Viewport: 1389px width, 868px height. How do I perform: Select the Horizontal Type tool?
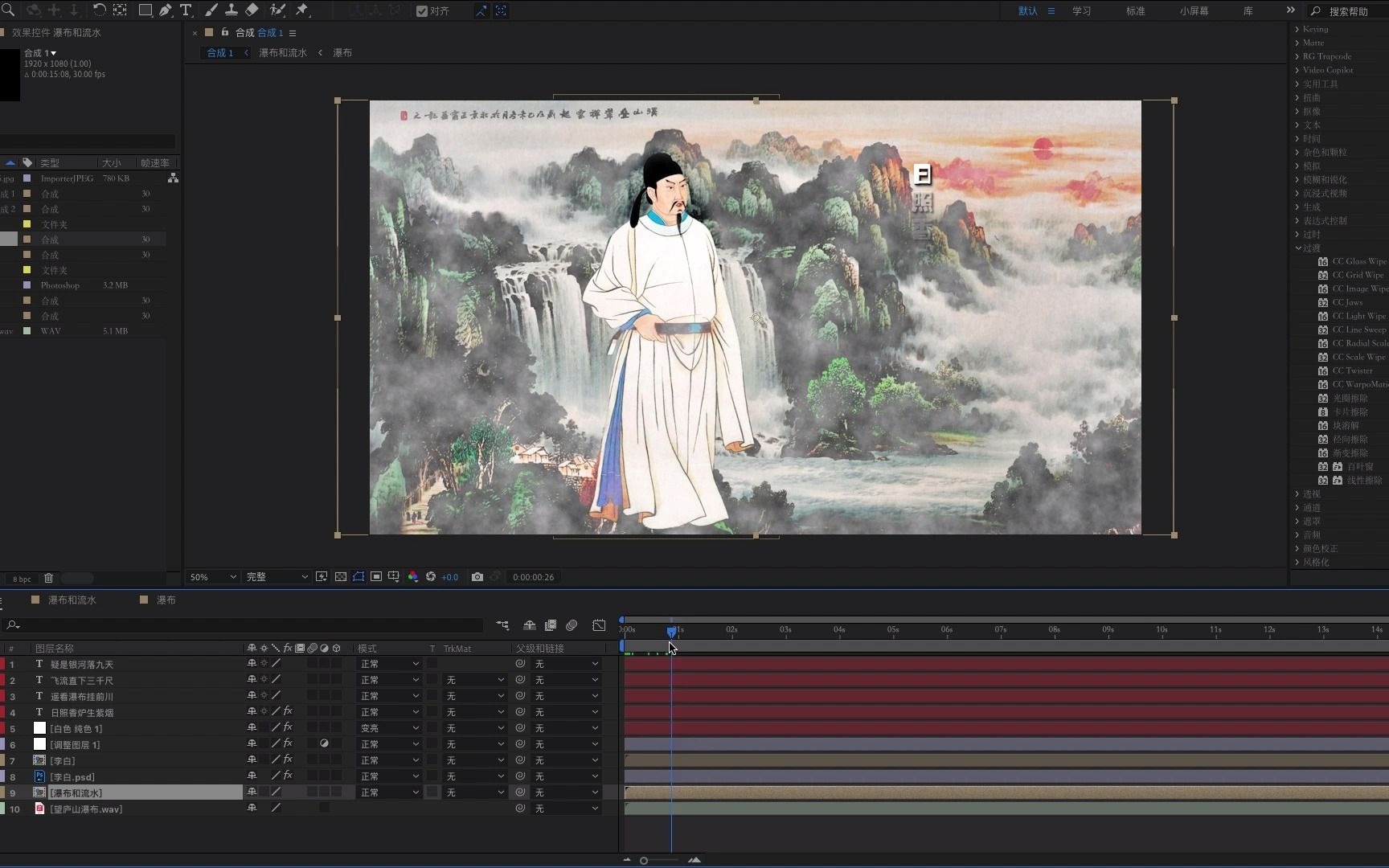186,10
